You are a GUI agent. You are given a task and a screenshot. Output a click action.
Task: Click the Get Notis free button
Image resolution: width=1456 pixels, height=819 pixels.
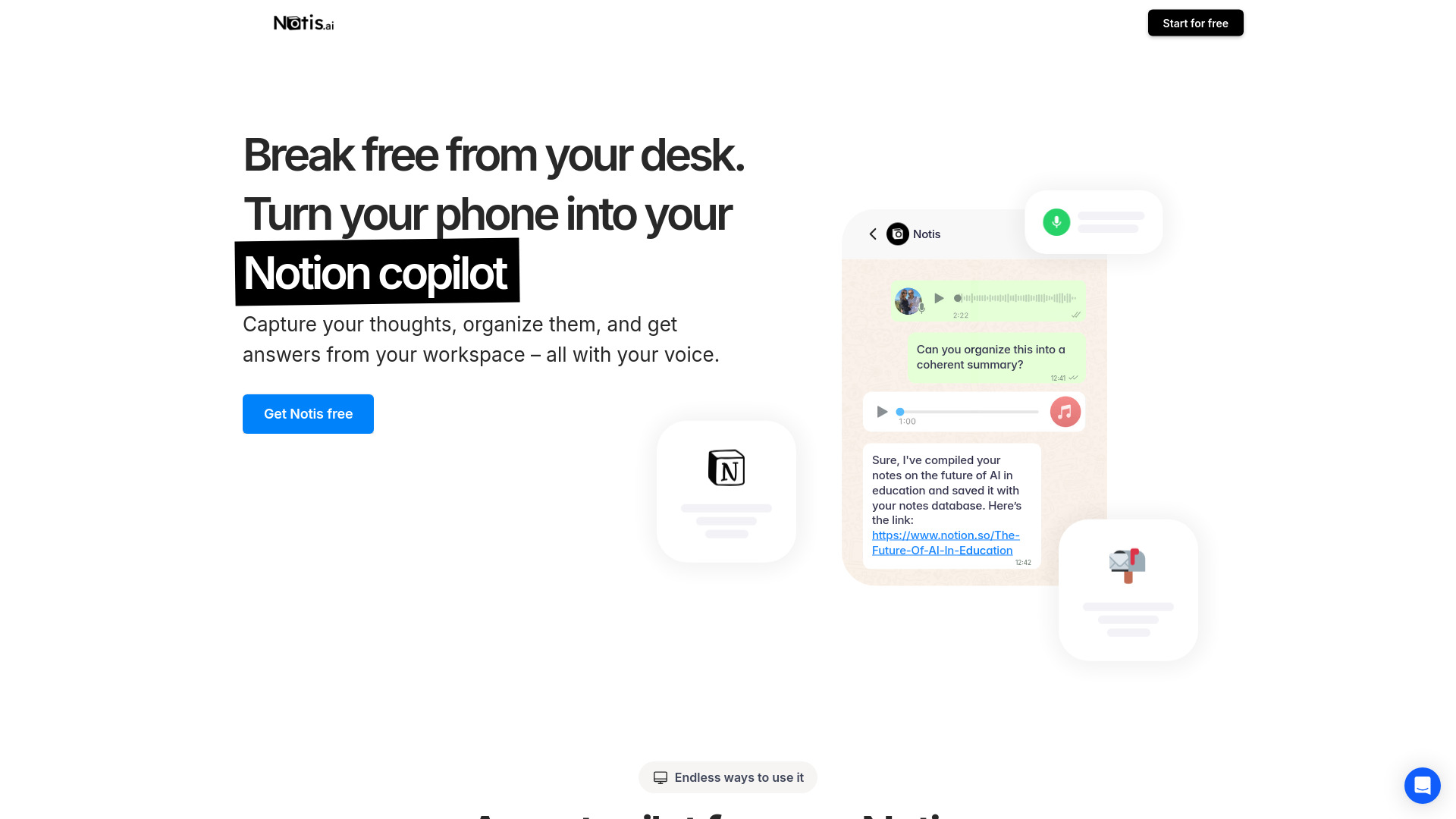click(308, 413)
